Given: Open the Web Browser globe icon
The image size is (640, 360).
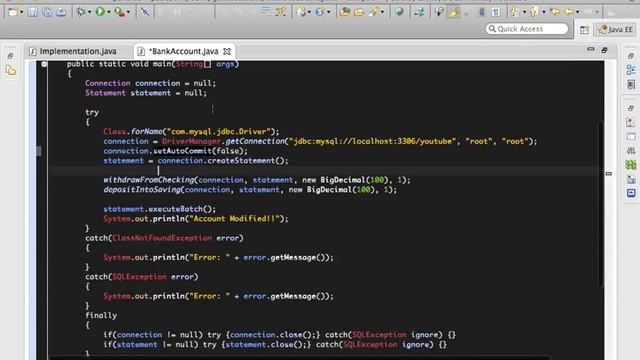Looking at the screenshot, I should [x=399, y=12].
